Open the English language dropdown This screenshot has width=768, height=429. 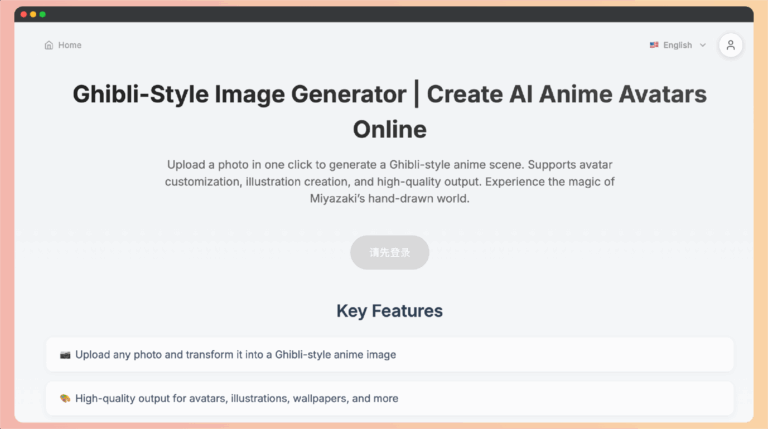[x=678, y=45]
